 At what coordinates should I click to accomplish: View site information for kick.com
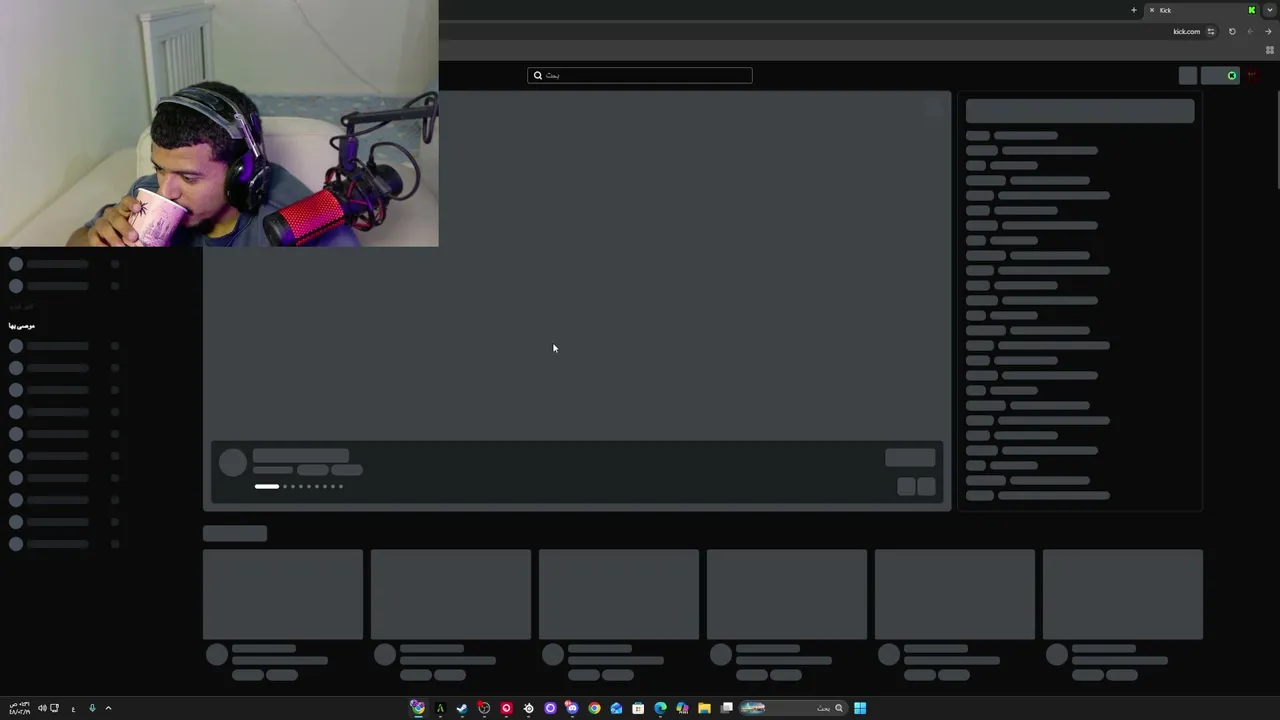[x=1211, y=32]
